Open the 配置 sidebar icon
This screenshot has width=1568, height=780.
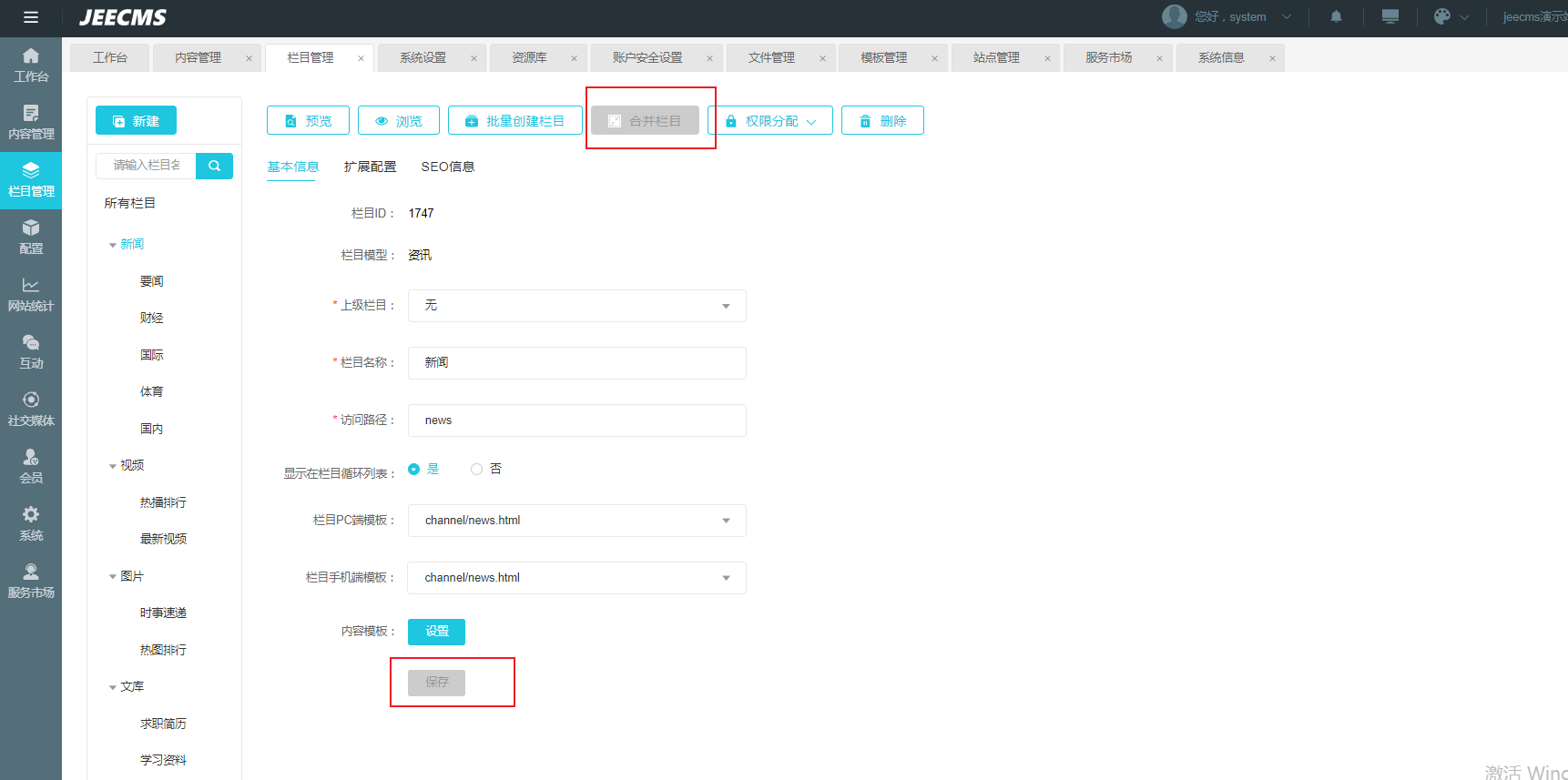tap(31, 228)
